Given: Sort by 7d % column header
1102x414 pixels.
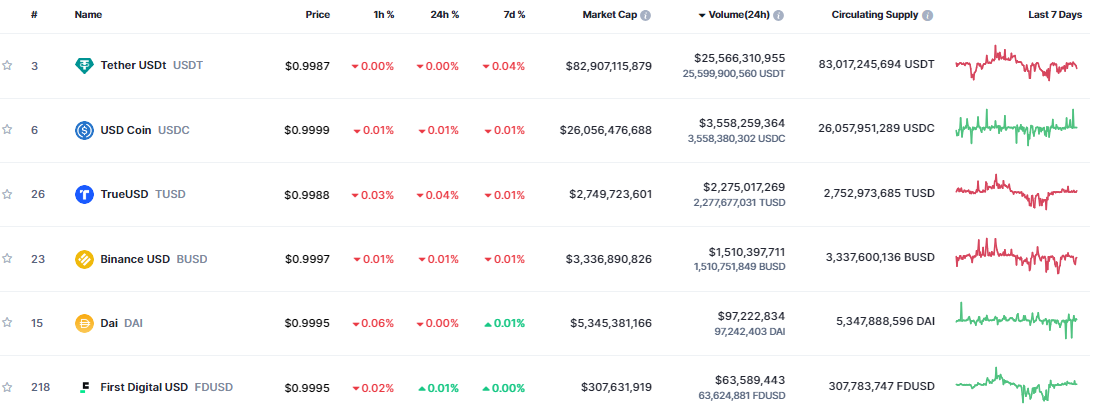Looking at the screenshot, I should 514,16.
